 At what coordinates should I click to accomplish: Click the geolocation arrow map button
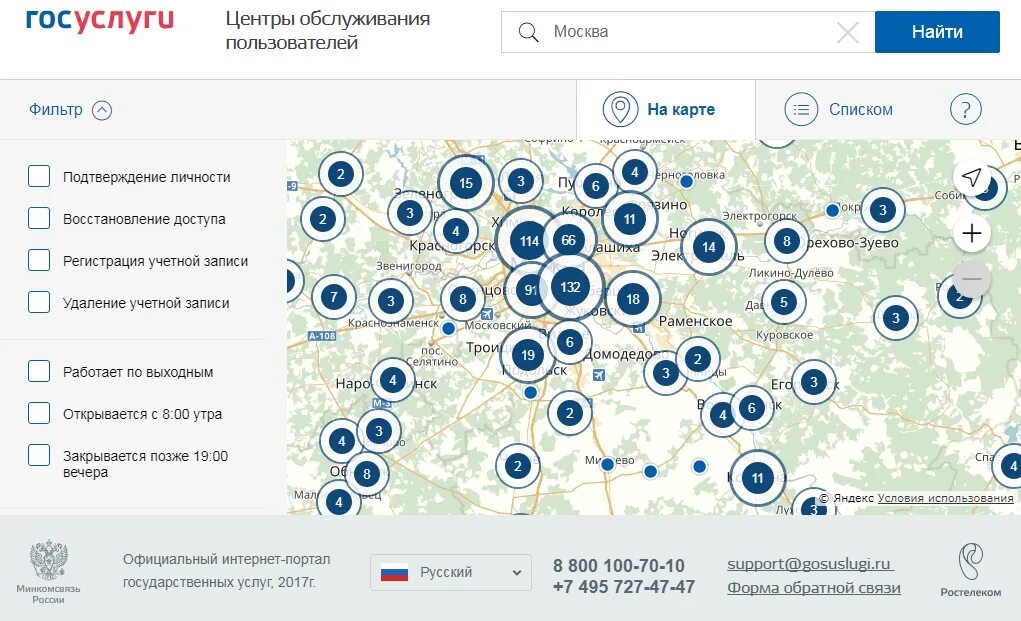click(972, 177)
